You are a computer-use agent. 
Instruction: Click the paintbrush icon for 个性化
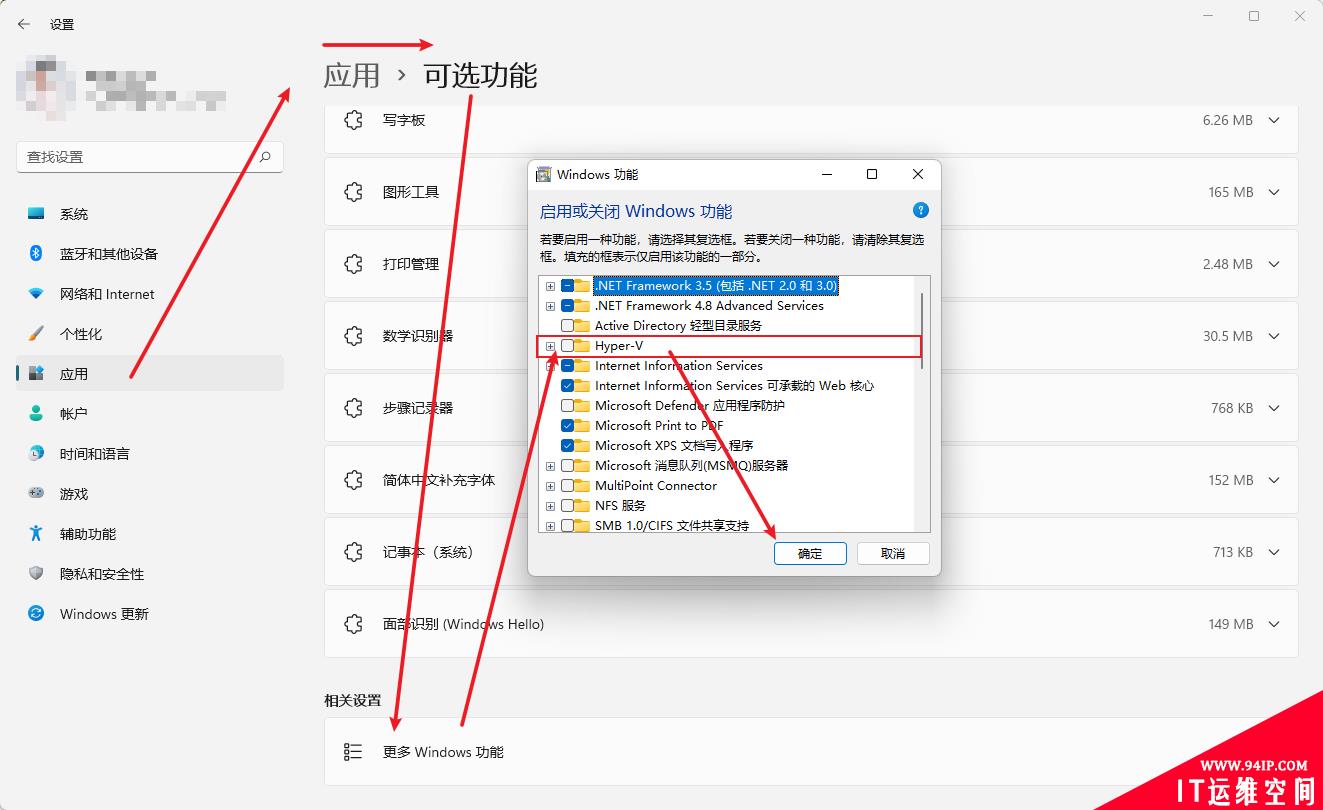click(36, 334)
